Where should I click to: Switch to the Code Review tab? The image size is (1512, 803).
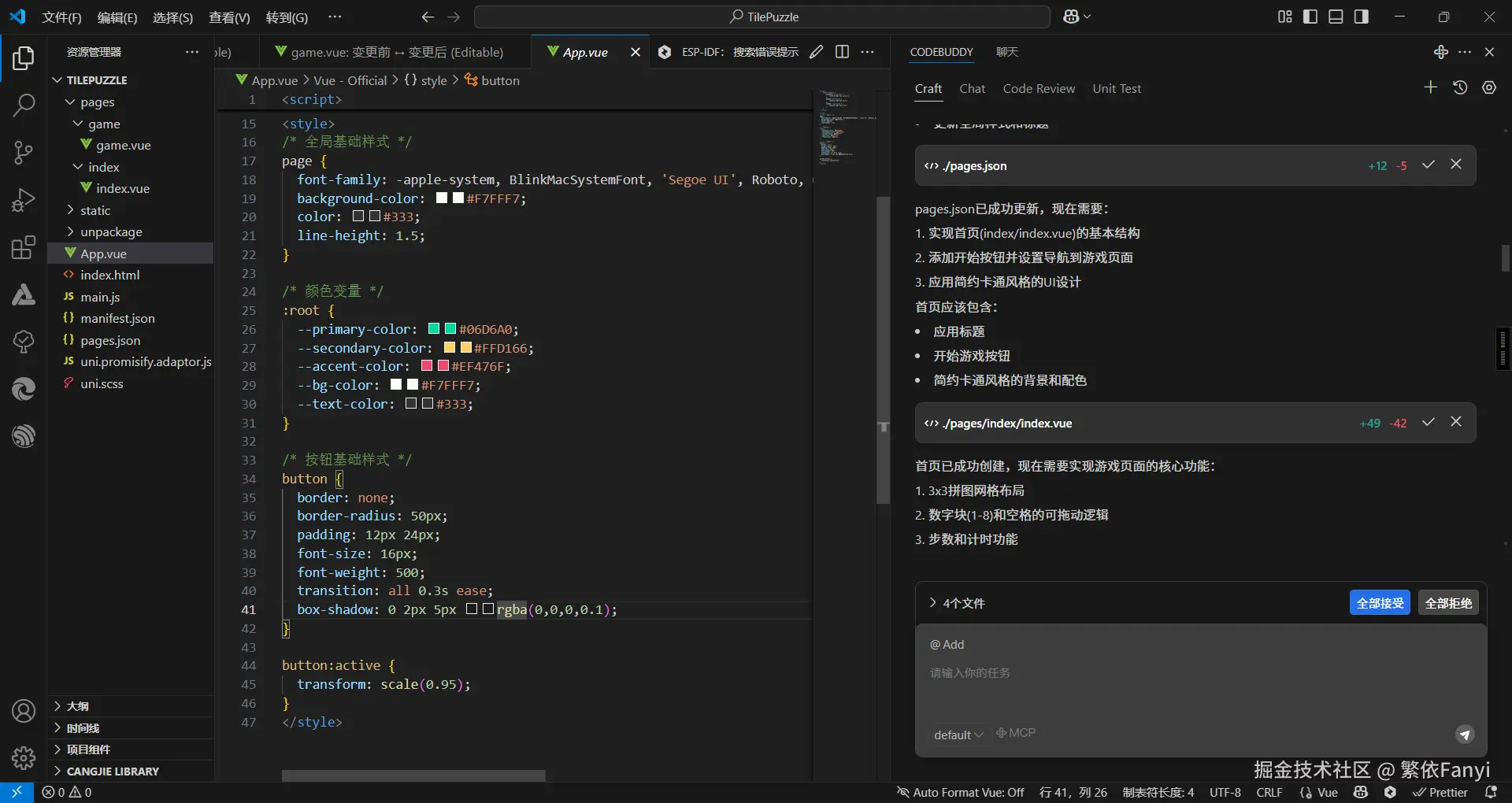tap(1039, 88)
